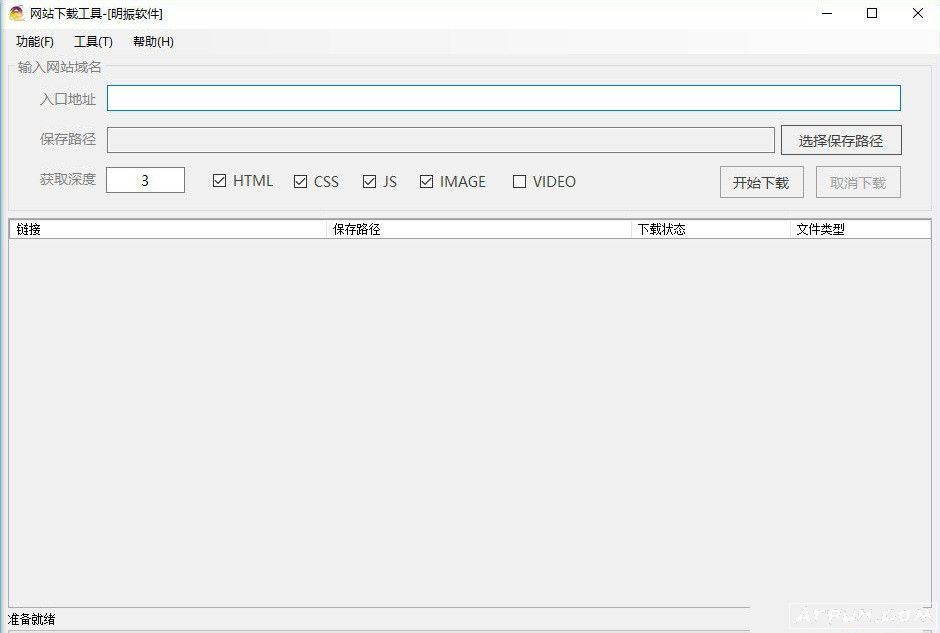This screenshot has height=633, width=940.
Task: Open the 帮助(H) menu
Action: [x=152, y=42]
